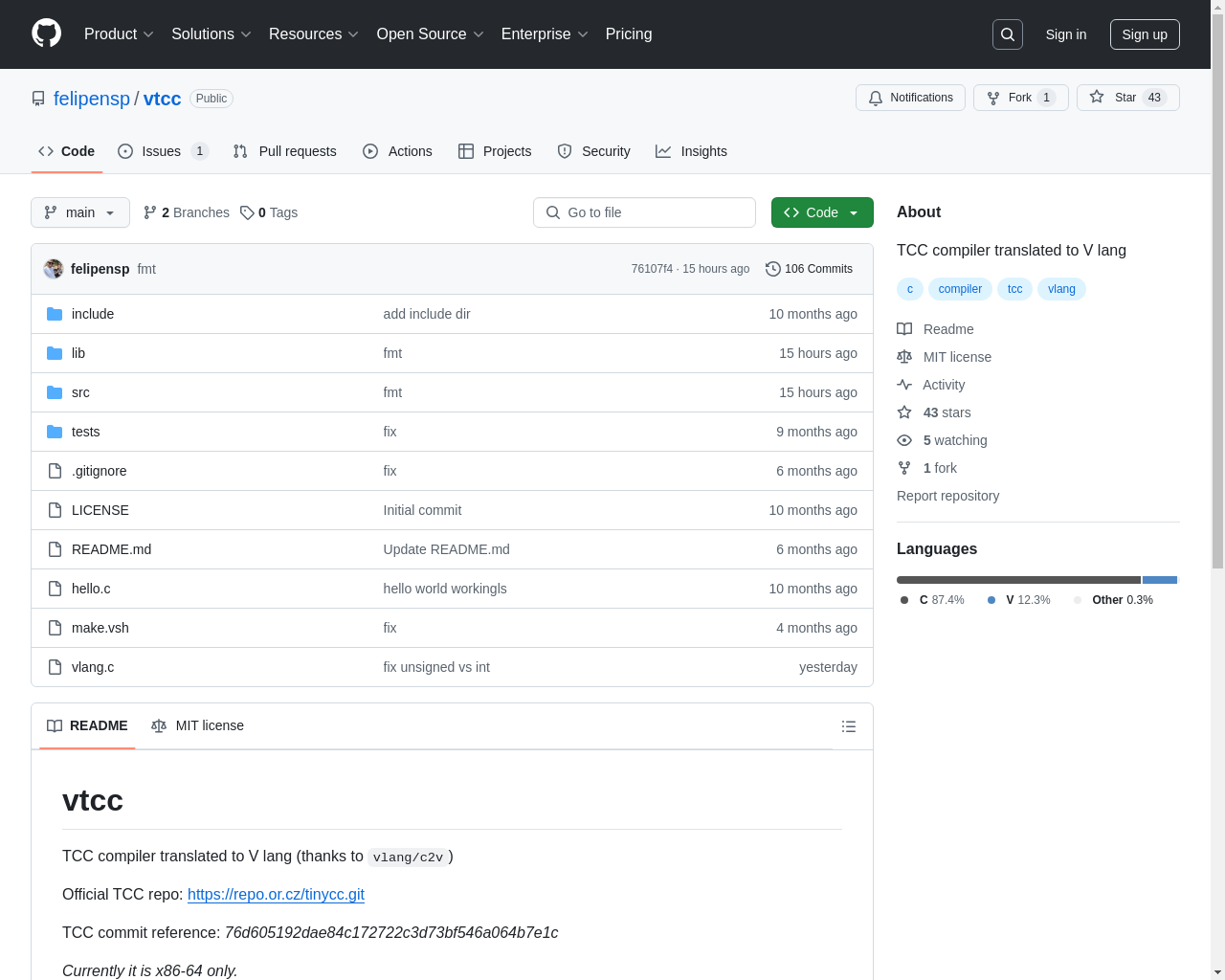Open the Notifications bell button
This screenshot has width=1225, height=980.
pos(910,98)
